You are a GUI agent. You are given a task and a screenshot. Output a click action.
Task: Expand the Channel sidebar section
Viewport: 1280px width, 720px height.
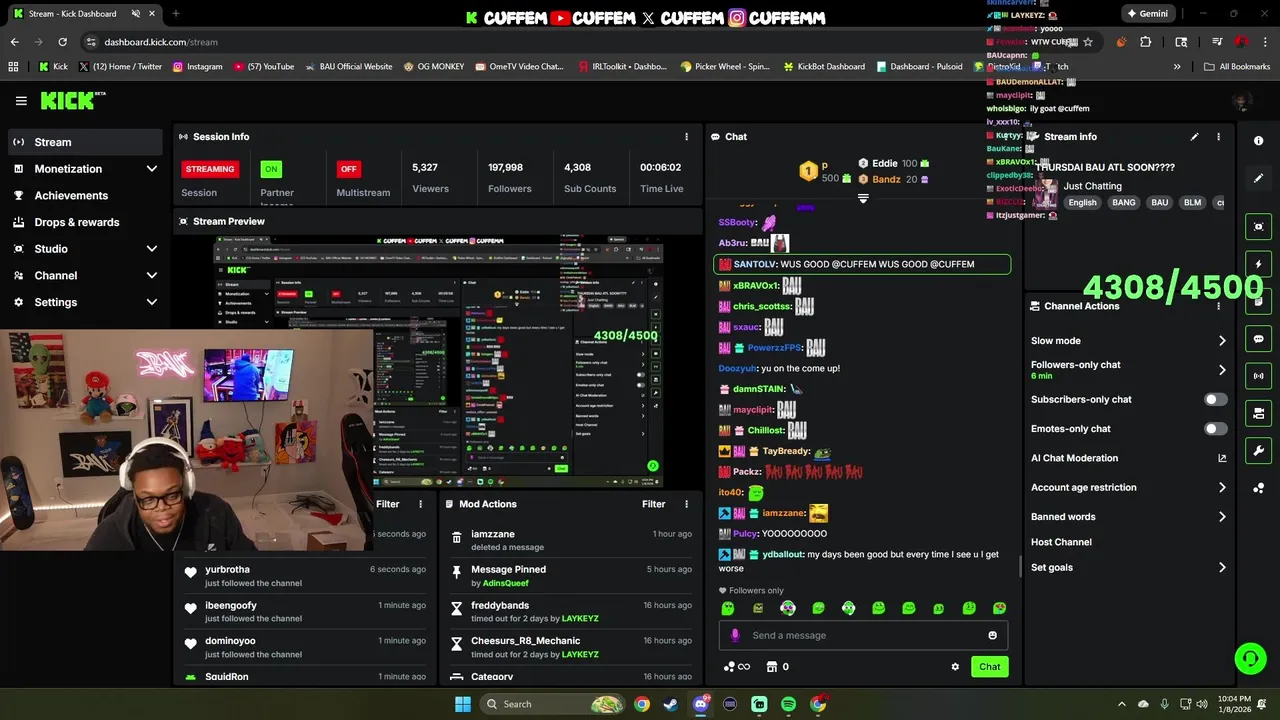coord(85,275)
